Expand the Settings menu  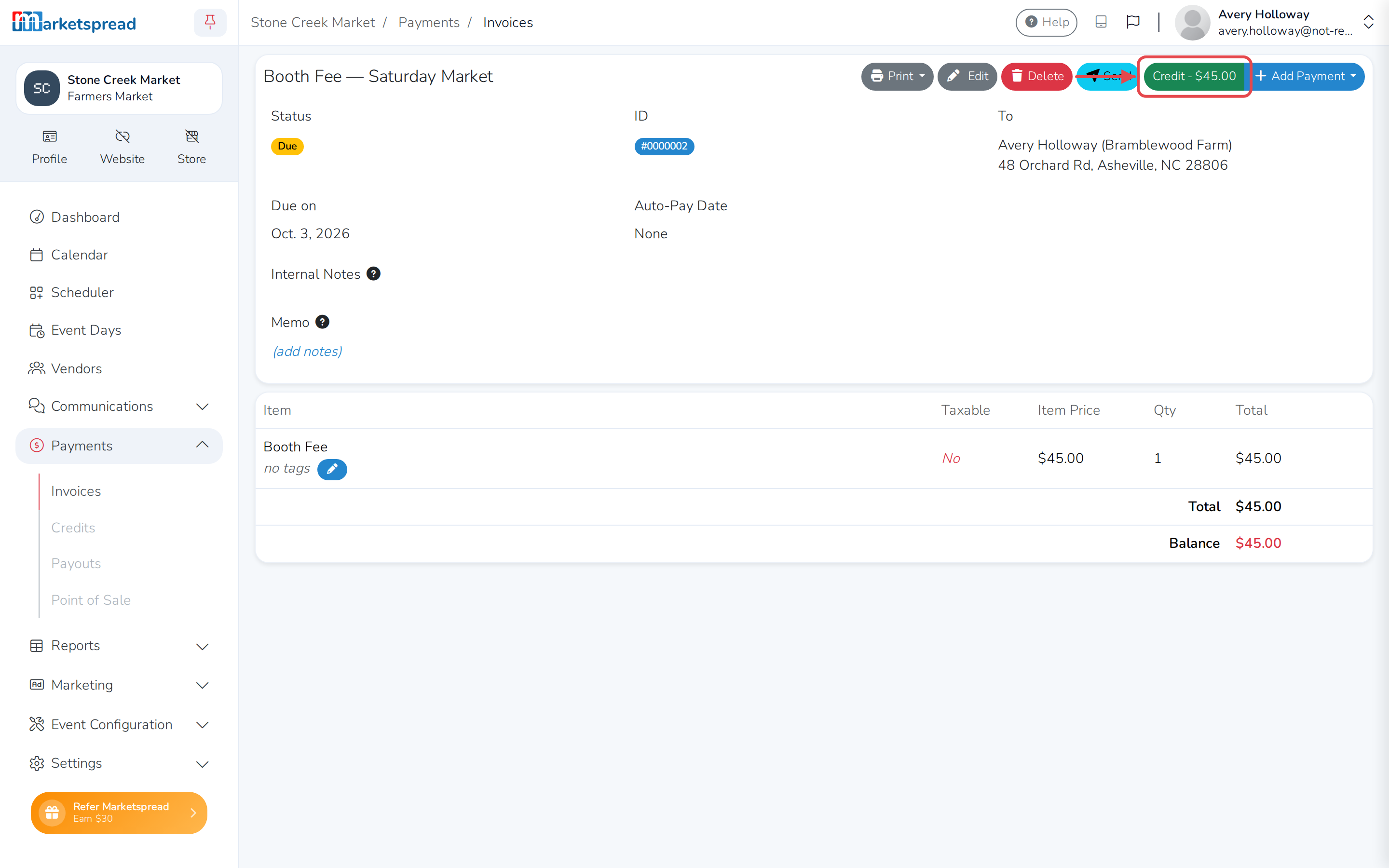point(119,763)
